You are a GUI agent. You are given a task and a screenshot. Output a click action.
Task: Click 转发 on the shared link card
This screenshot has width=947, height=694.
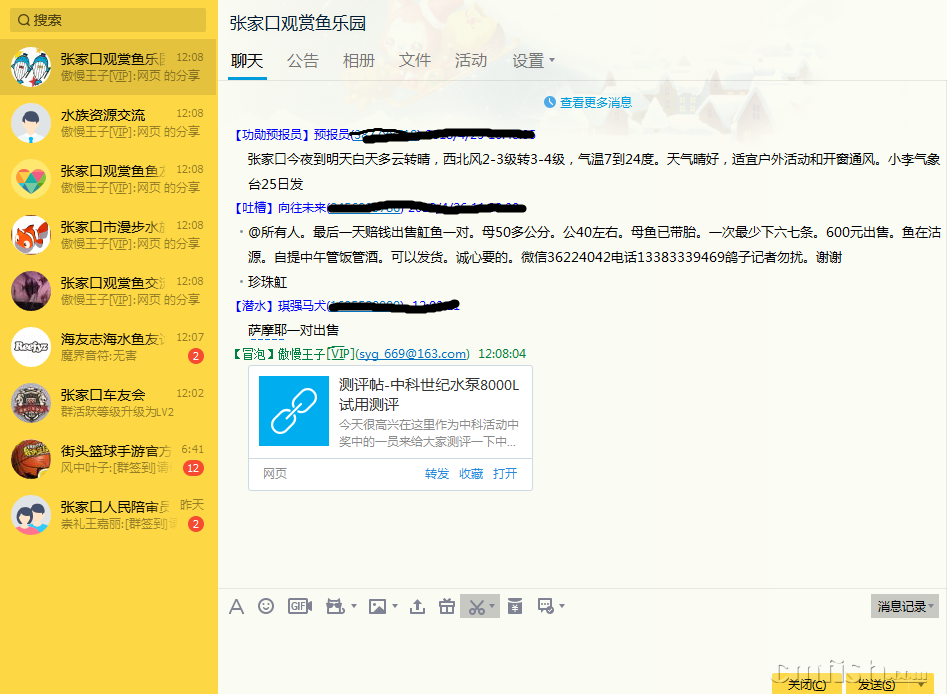tap(437, 474)
